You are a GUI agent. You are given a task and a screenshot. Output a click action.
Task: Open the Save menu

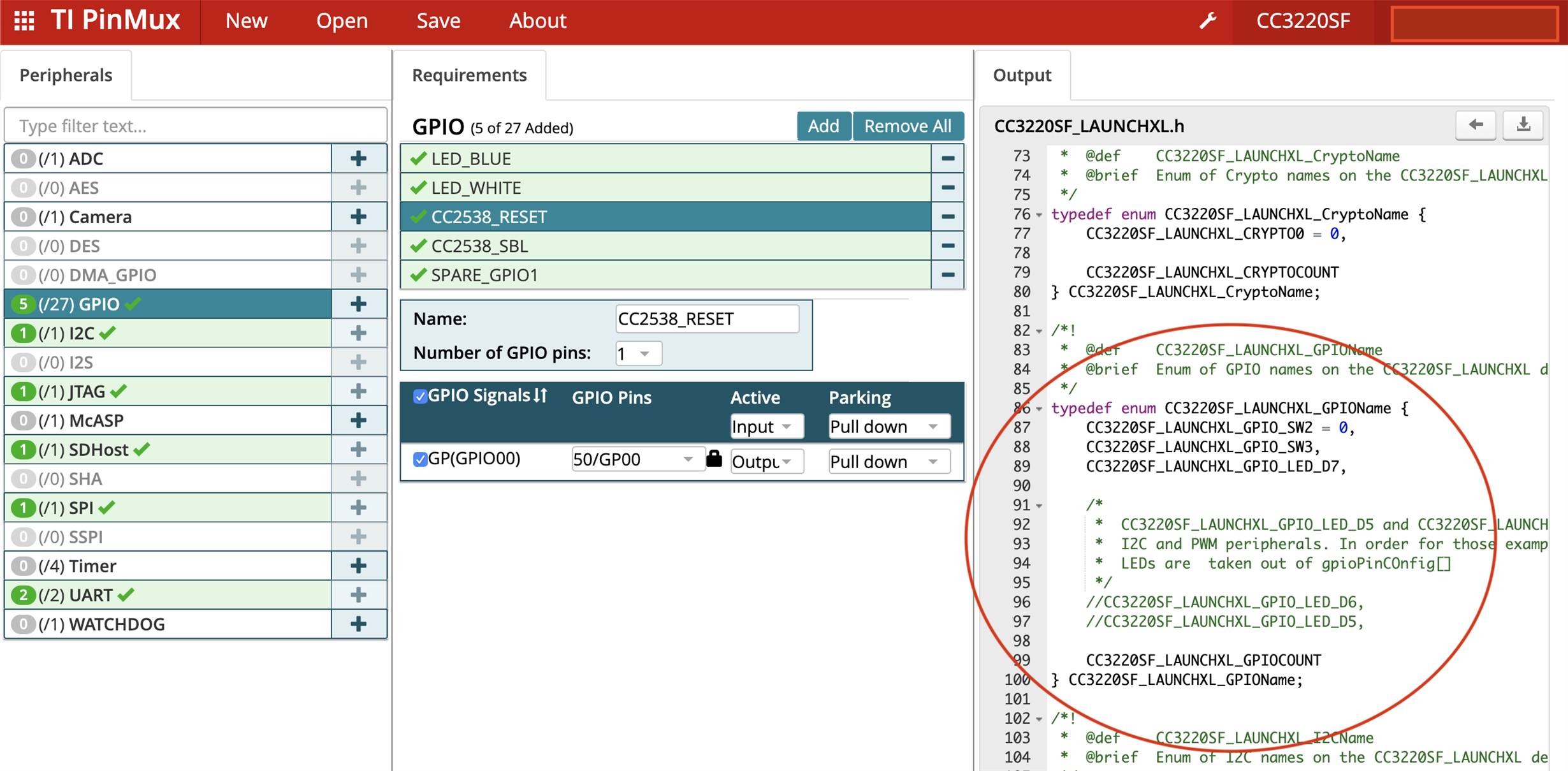tap(438, 21)
